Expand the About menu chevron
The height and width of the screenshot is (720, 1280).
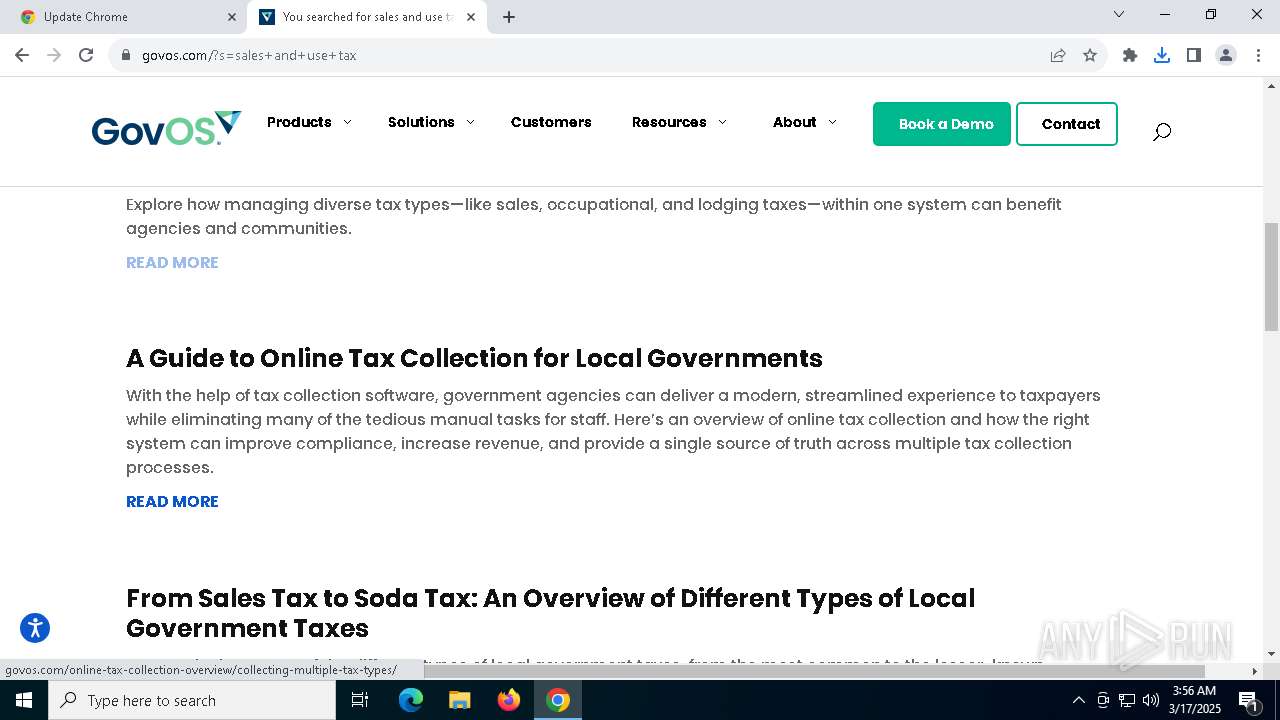[x=832, y=122]
